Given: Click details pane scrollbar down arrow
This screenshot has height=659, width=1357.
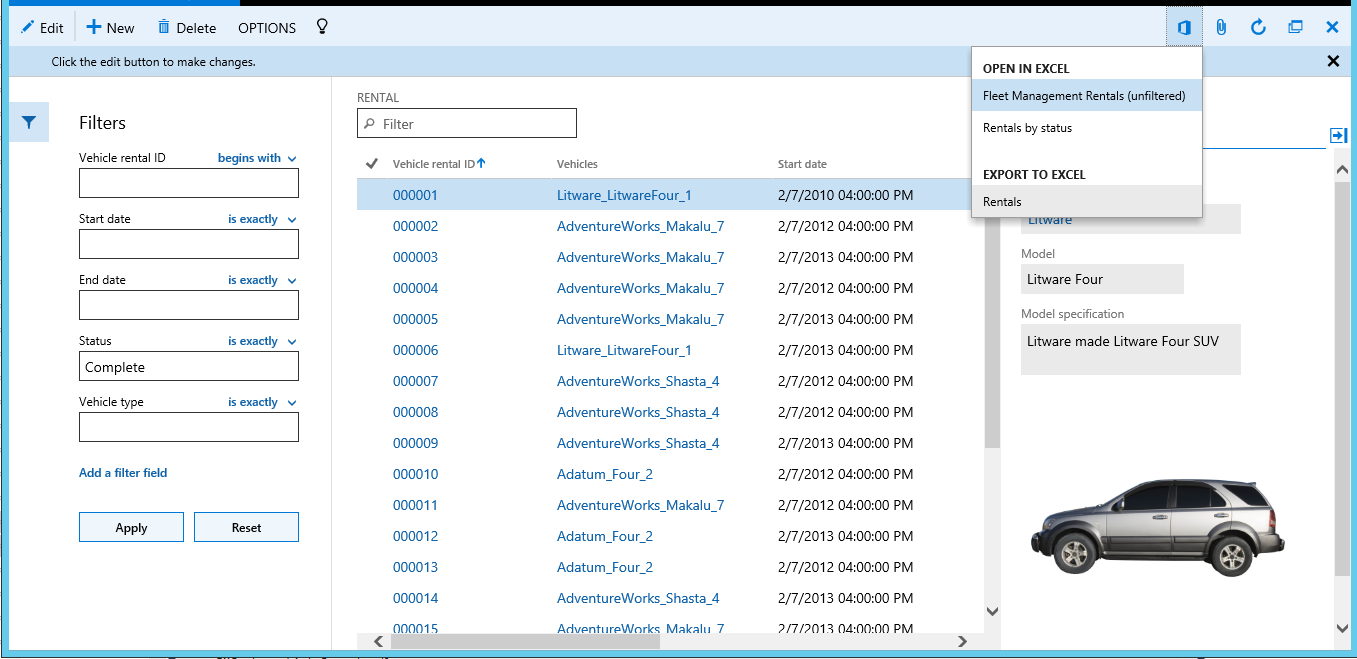Looking at the screenshot, I should pos(1342,628).
